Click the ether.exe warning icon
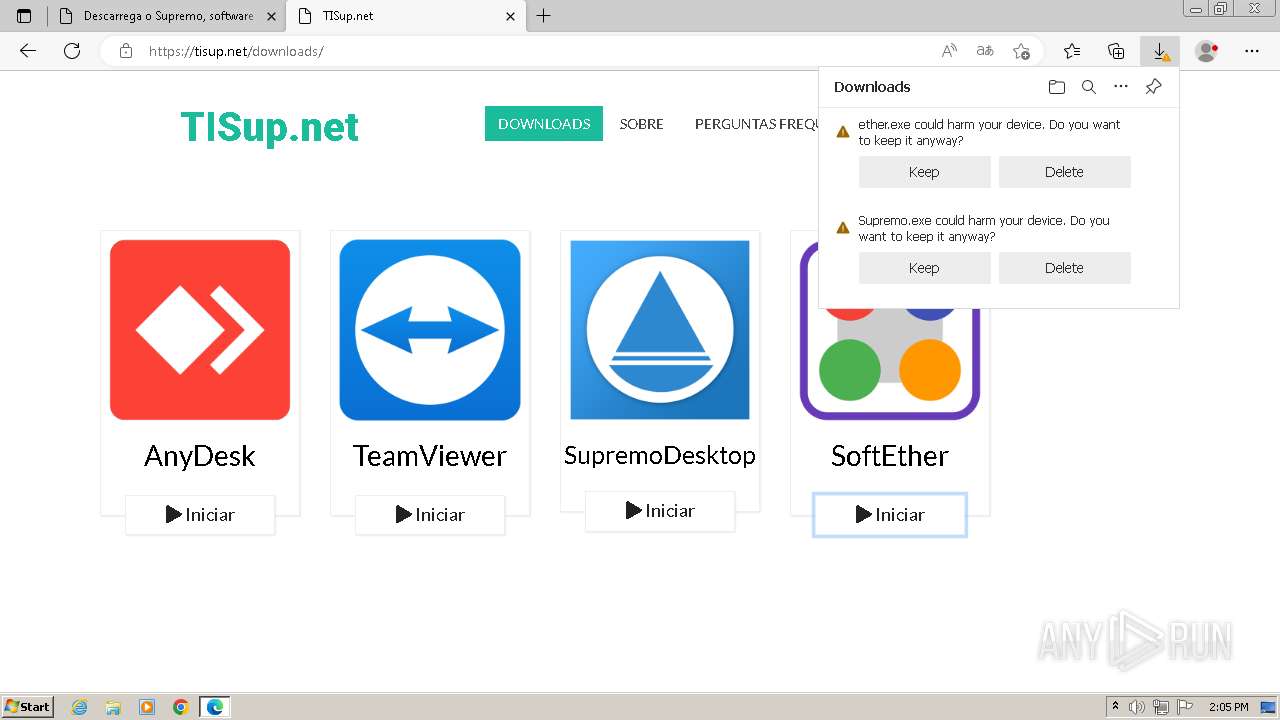This screenshot has width=1280, height=720. (x=842, y=132)
